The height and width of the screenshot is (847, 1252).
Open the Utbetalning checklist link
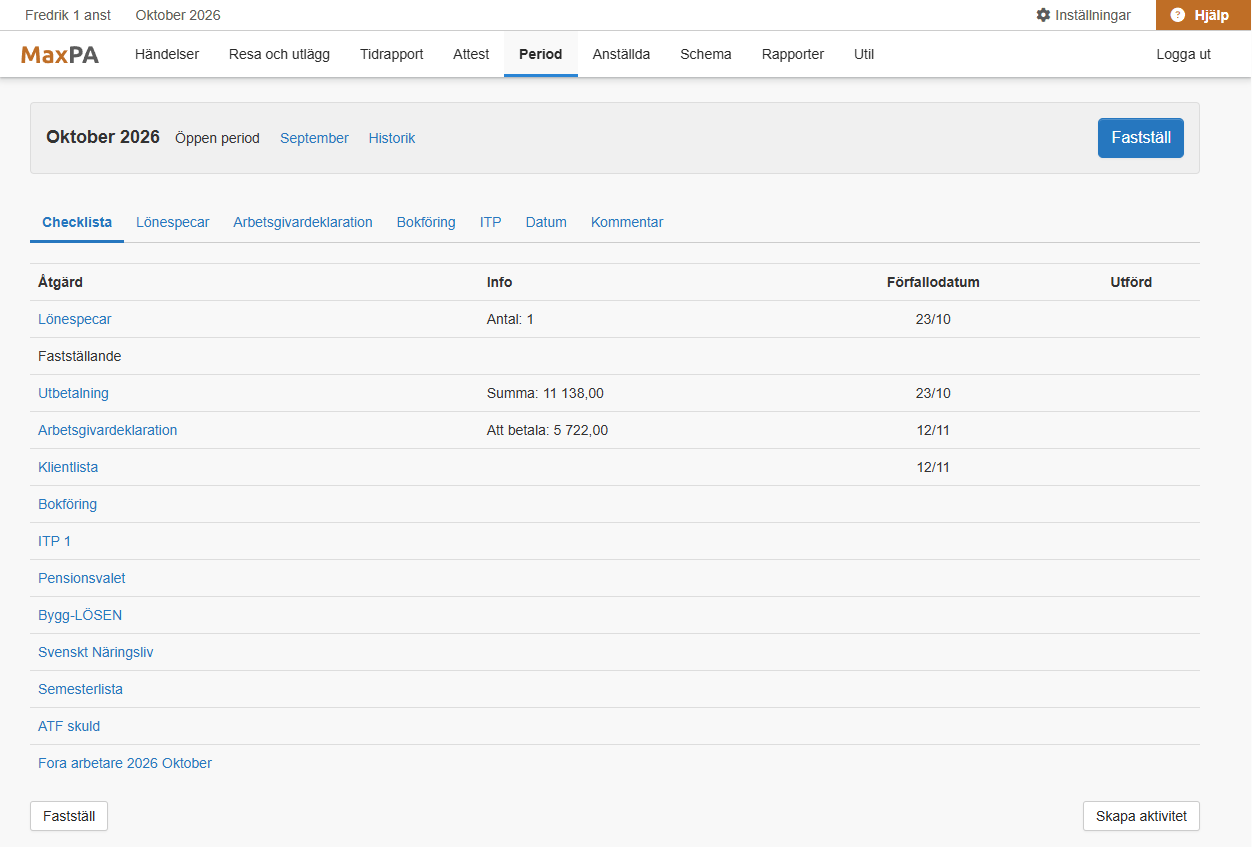(73, 393)
